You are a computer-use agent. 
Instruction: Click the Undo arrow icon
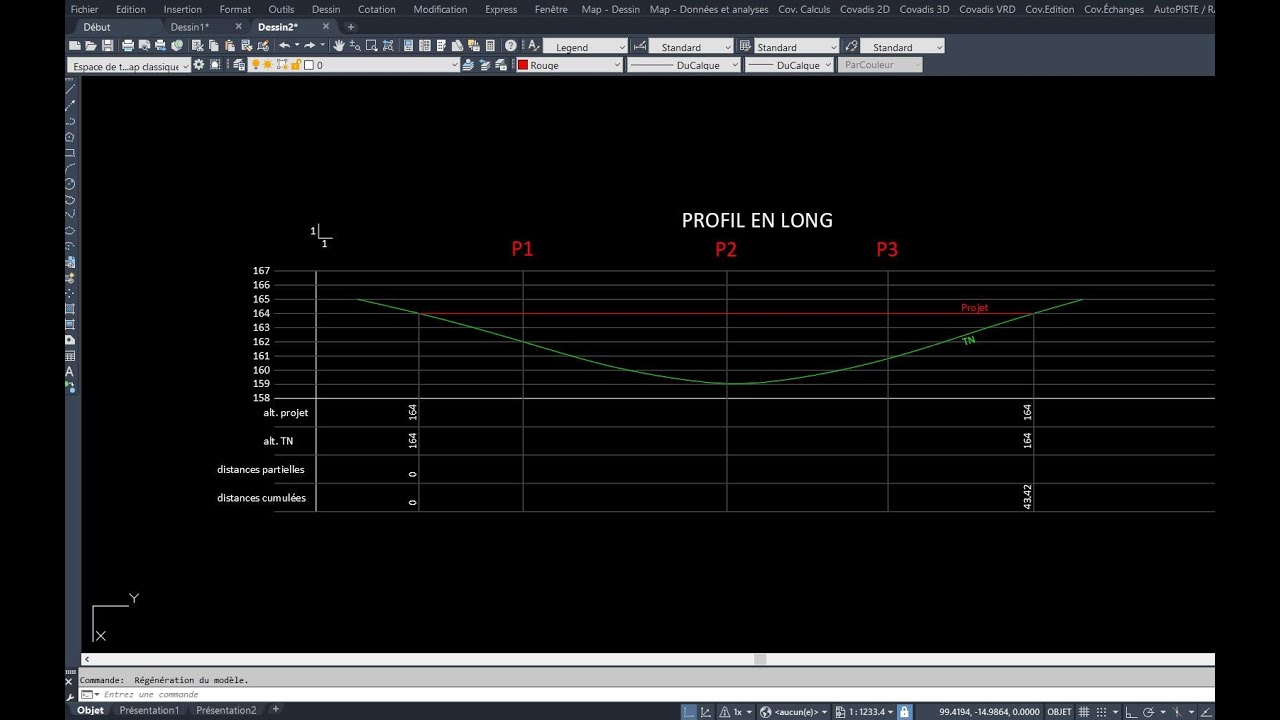click(x=284, y=45)
